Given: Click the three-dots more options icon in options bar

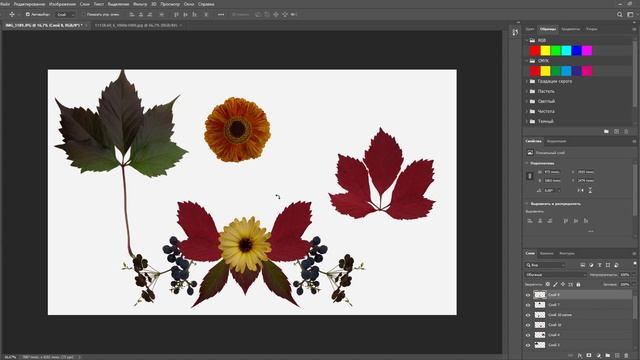Looking at the screenshot, I should point(221,14).
